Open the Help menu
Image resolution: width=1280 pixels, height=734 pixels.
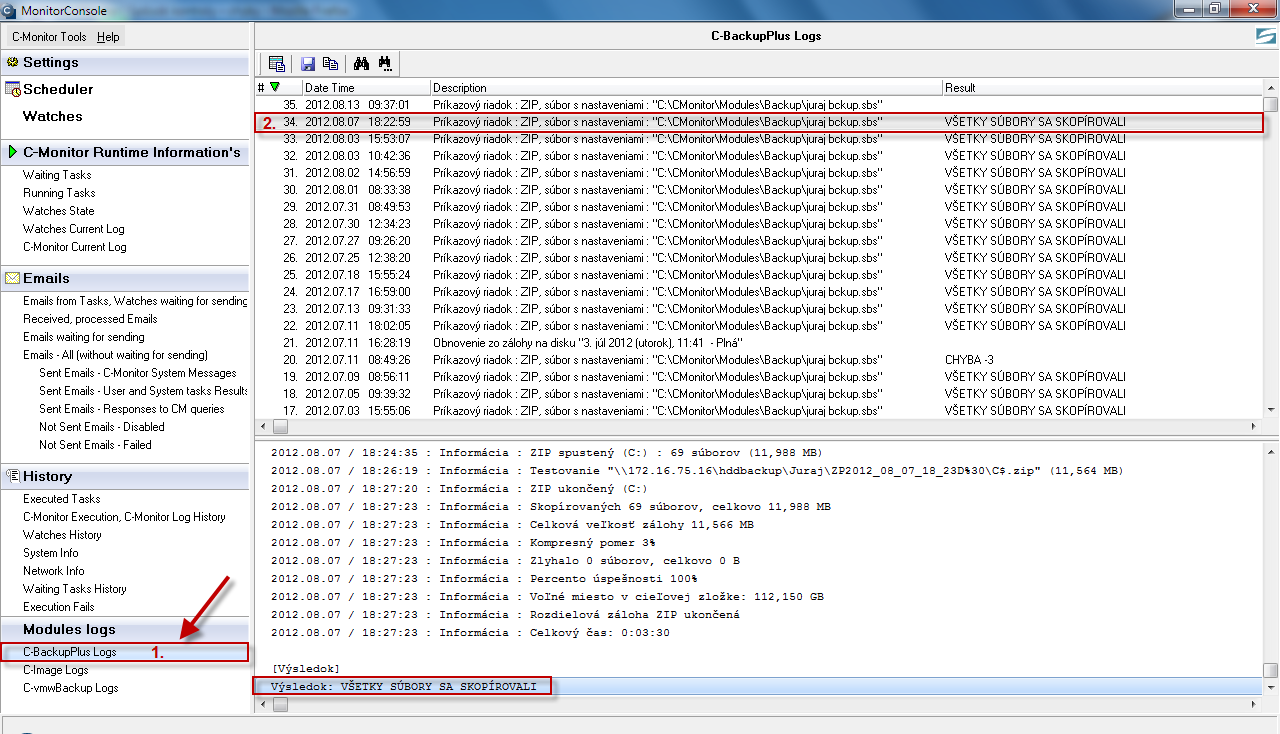point(108,37)
